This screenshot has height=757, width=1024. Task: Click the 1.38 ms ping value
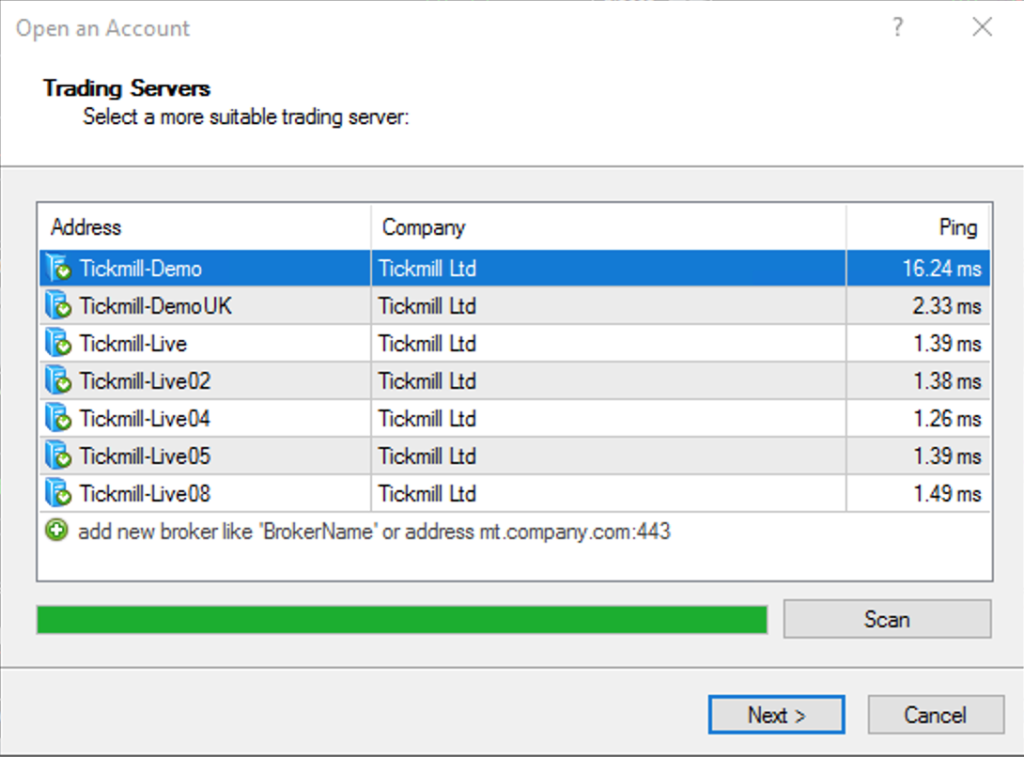tap(947, 381)
